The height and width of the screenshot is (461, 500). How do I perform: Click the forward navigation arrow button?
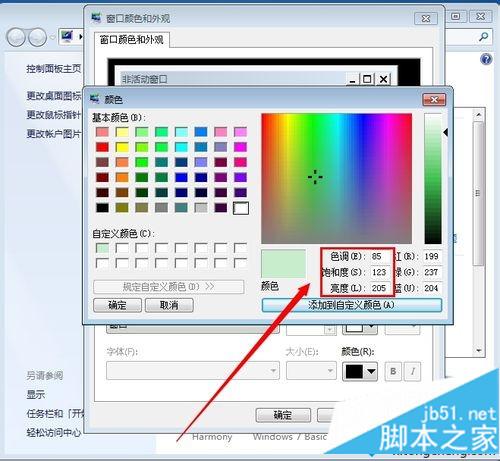[37, 37]
